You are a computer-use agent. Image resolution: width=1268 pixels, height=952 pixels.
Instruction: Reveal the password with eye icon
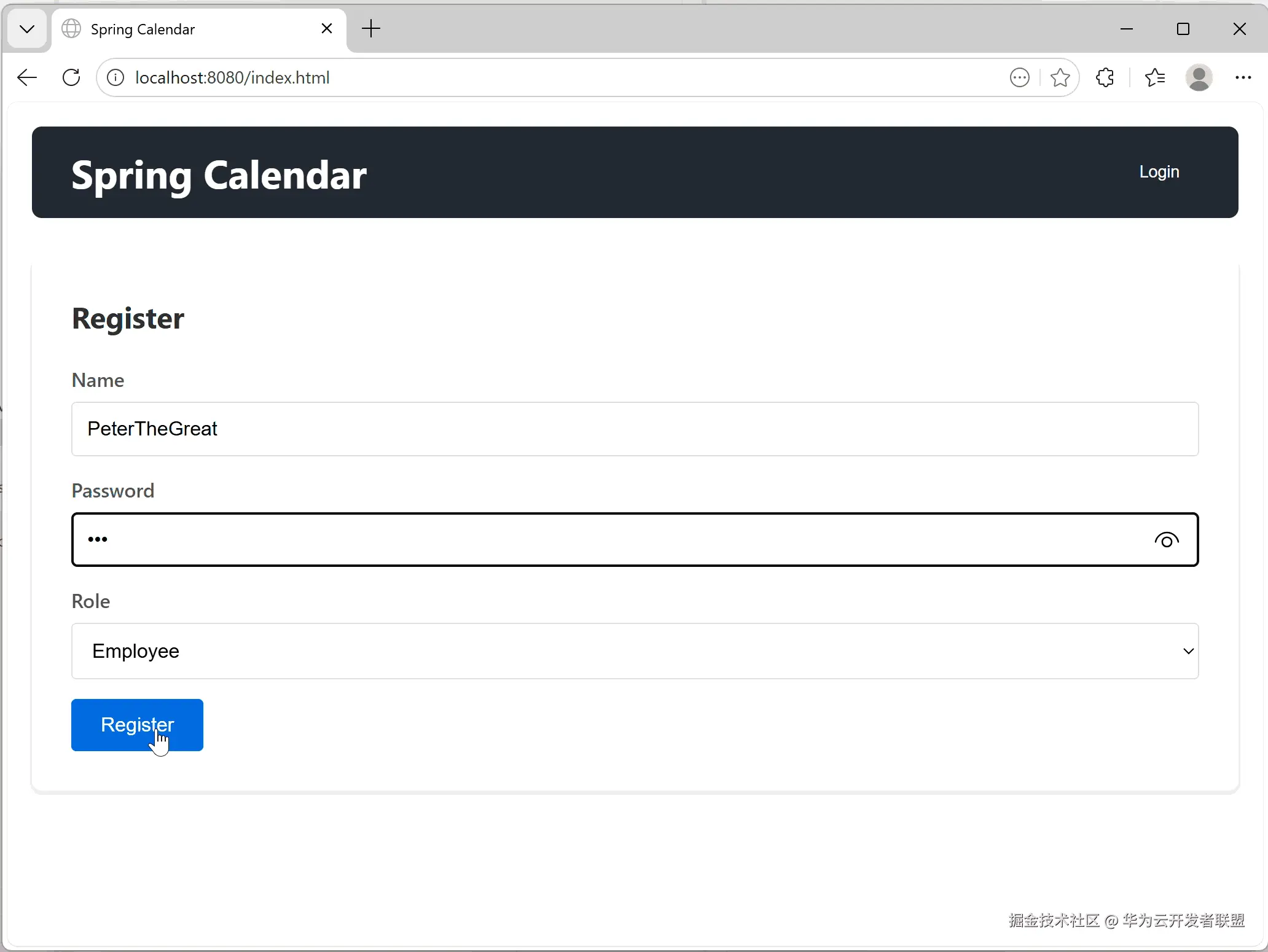tap(1166, 540)
